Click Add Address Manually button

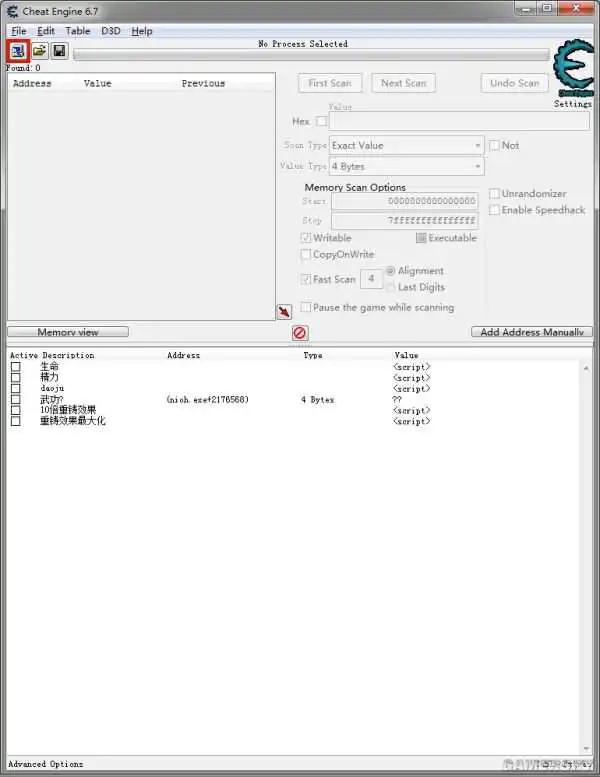click(x=531, y=332)
